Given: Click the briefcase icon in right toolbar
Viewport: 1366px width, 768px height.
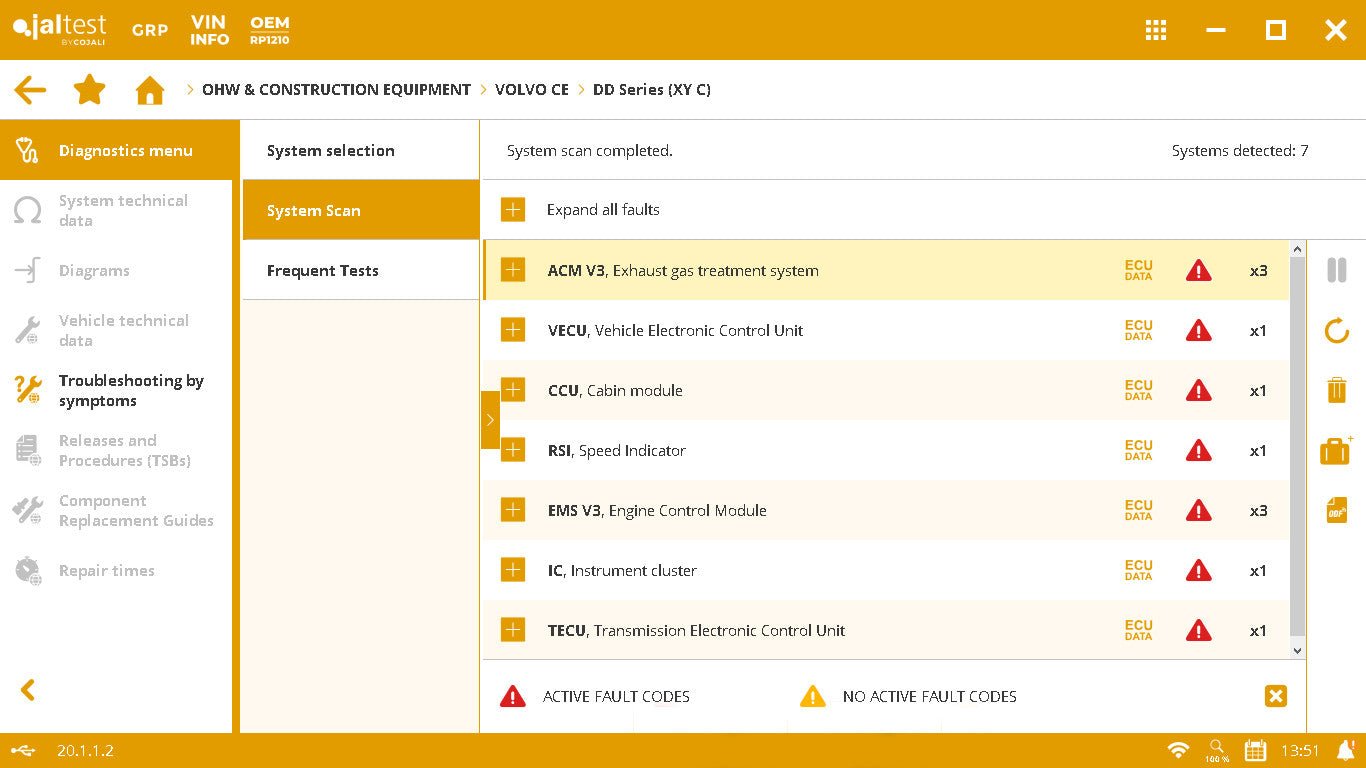Looking at the screenshot, I should click(x=1336, y=450).
